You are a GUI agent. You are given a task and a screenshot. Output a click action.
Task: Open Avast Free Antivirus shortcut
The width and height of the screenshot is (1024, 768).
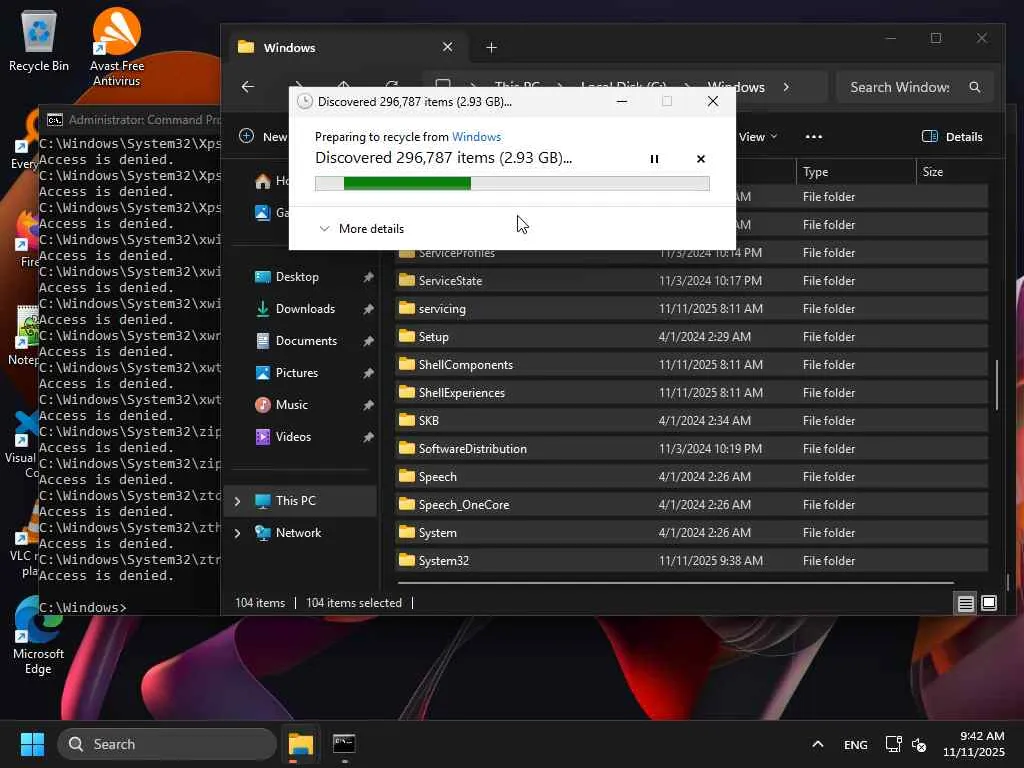click(116, 47)
